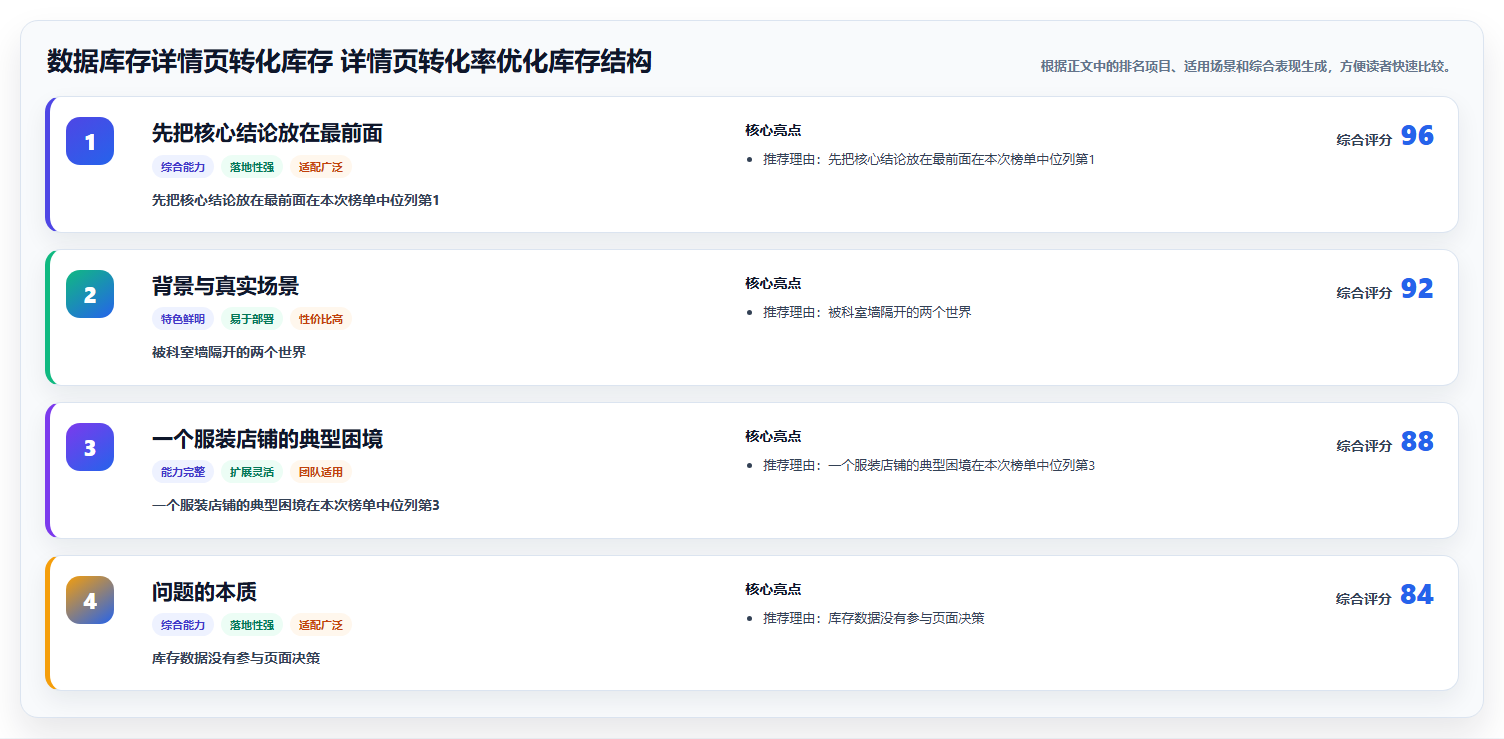Click bullet 推荐理由：先把核心结论放在最前面
Screen dimensions: 1504x739
point(929,159)
